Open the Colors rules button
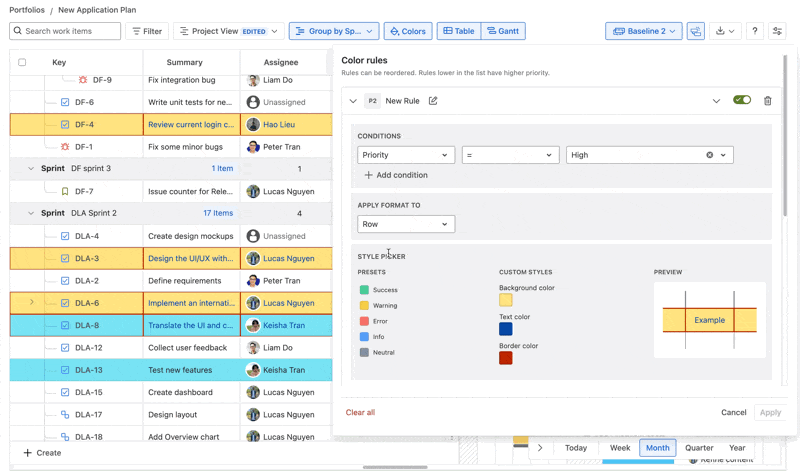Image resolution: width=800 pixels, height=471 pixels. (x=408, y=31)
